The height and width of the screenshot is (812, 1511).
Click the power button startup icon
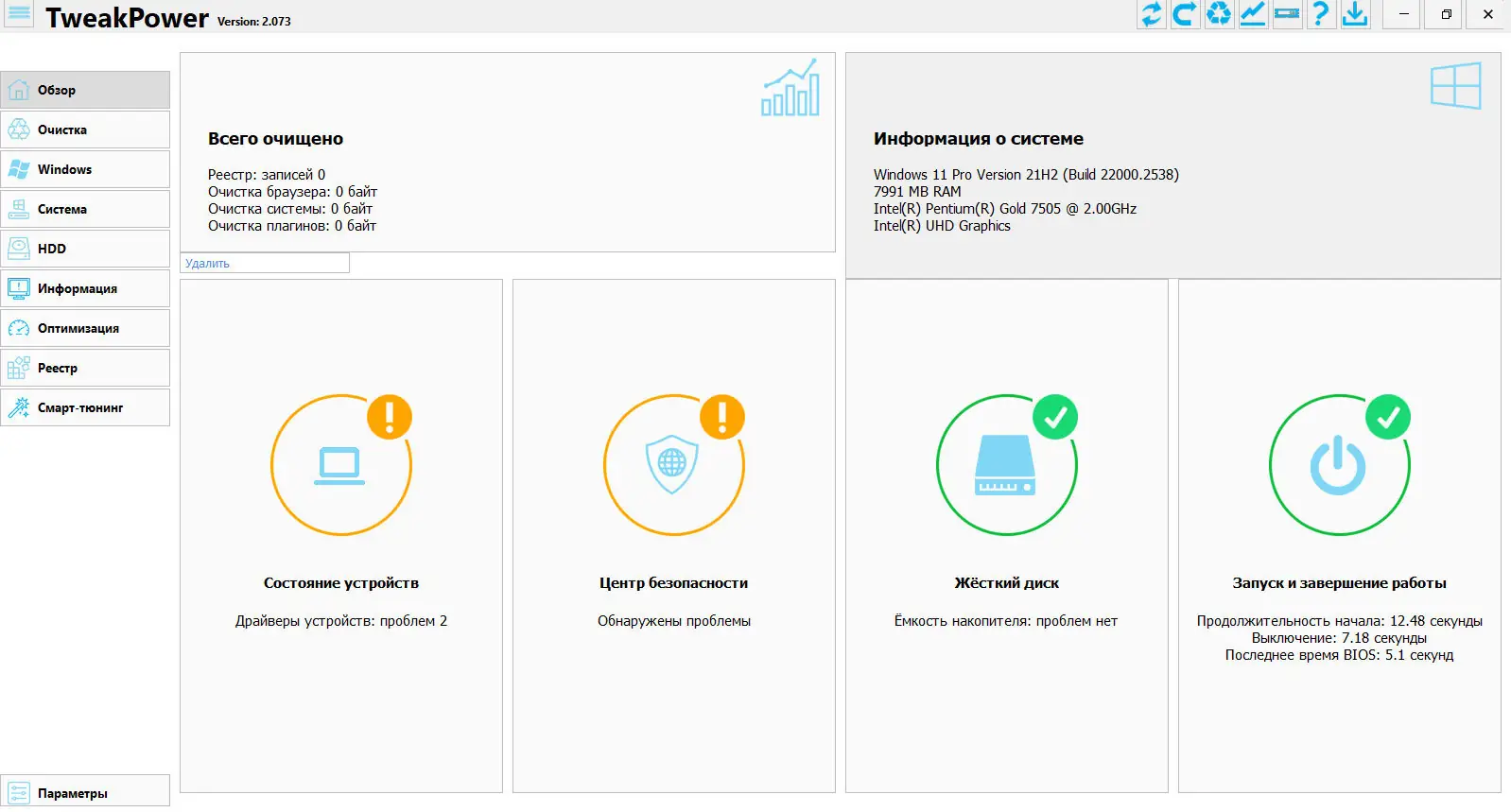click(x=1338, y=465)
